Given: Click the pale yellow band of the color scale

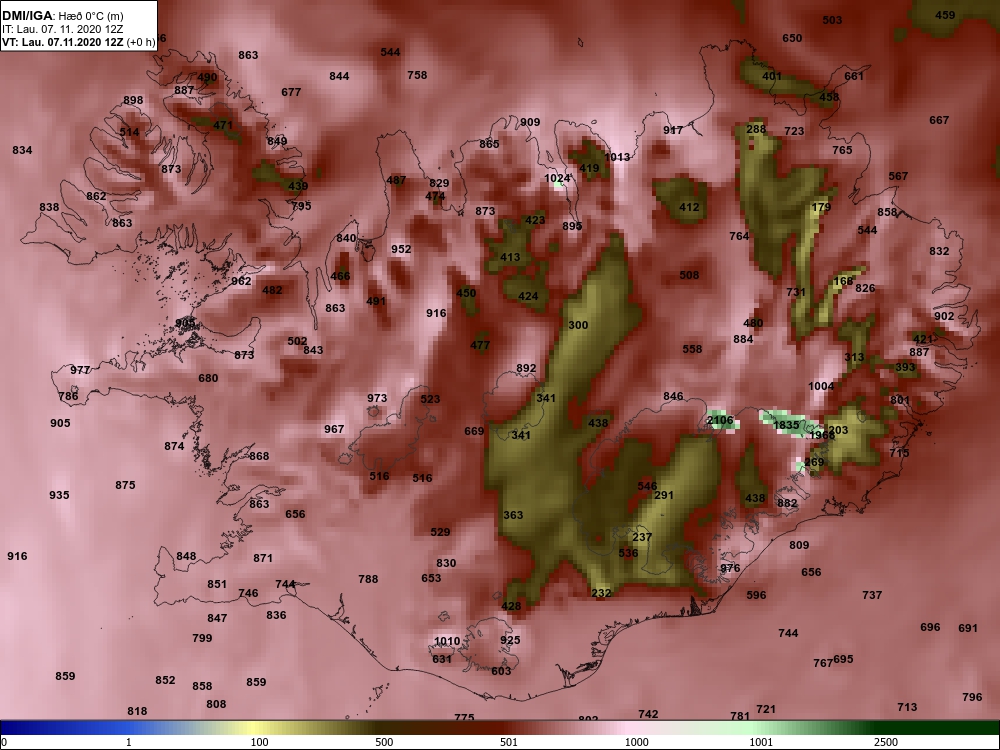Looking at the screenshot, I should [x=255, y=728].
